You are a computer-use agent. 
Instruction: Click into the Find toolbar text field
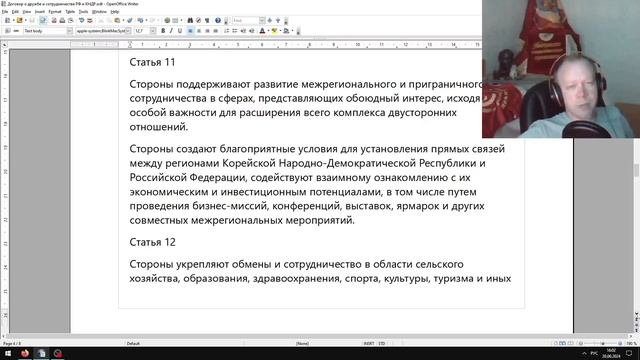[245, 20]
